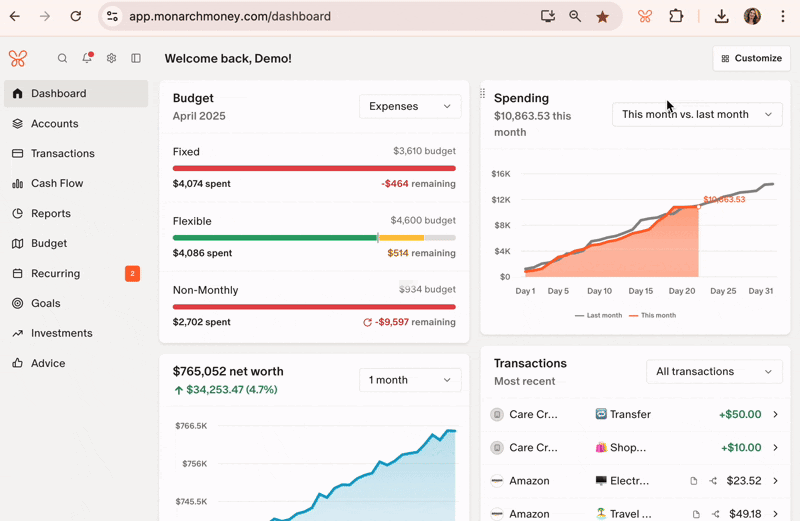Collapse sidebar using the panel icon
This screenshot has width=800, height=521.
136,59
